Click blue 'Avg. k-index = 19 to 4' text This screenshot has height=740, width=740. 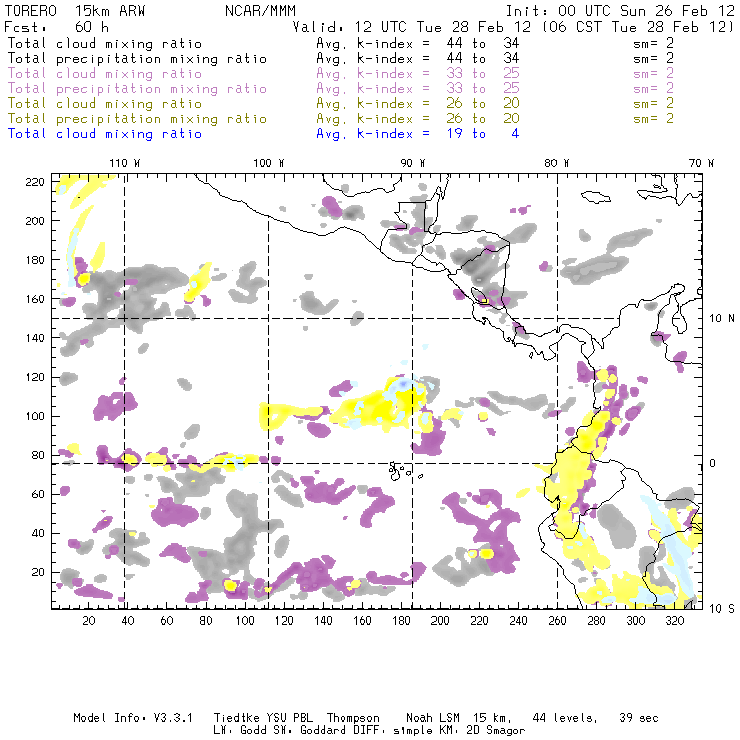[418, 134]
